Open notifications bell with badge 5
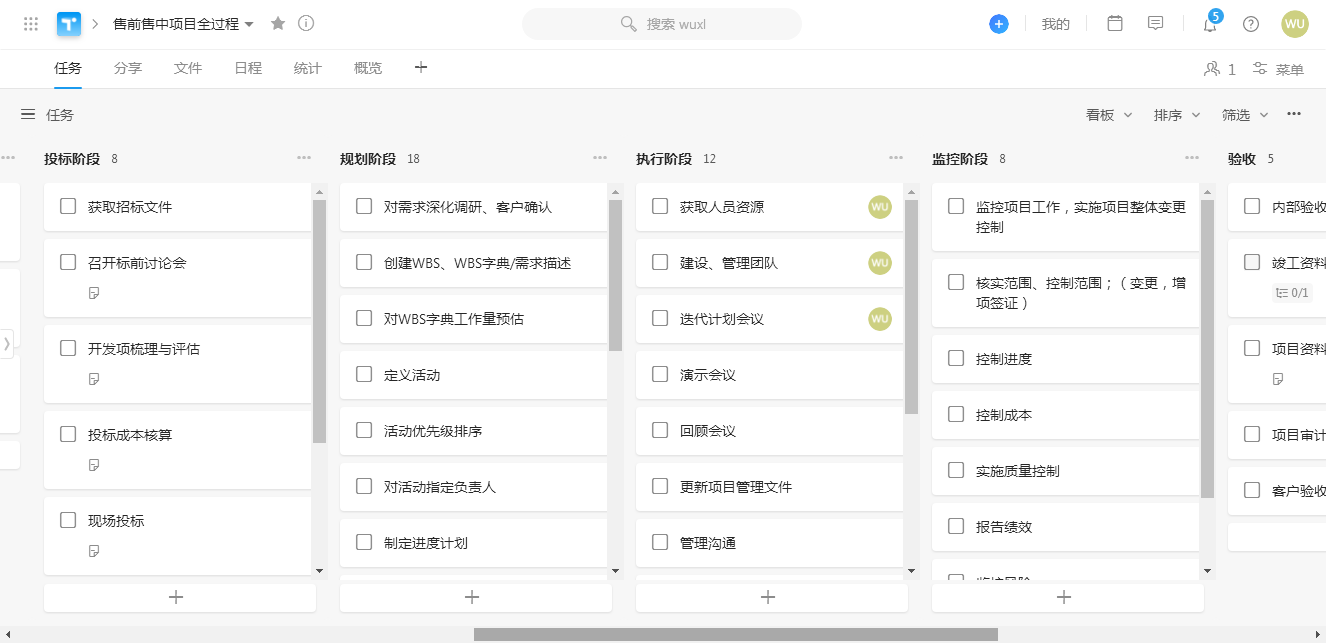 (x=1210, y=22)
